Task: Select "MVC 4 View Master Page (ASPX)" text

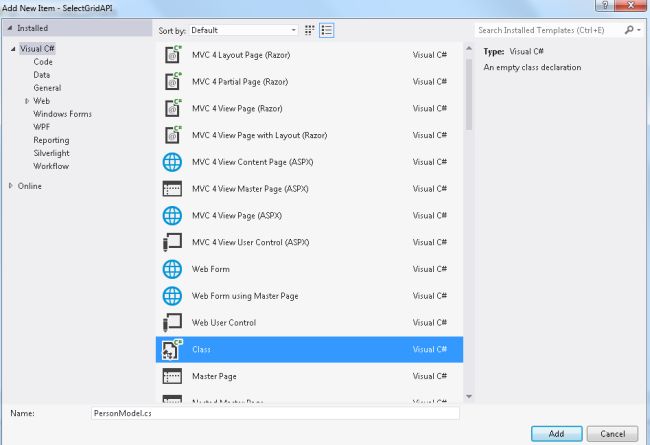Action: (250, 189)
